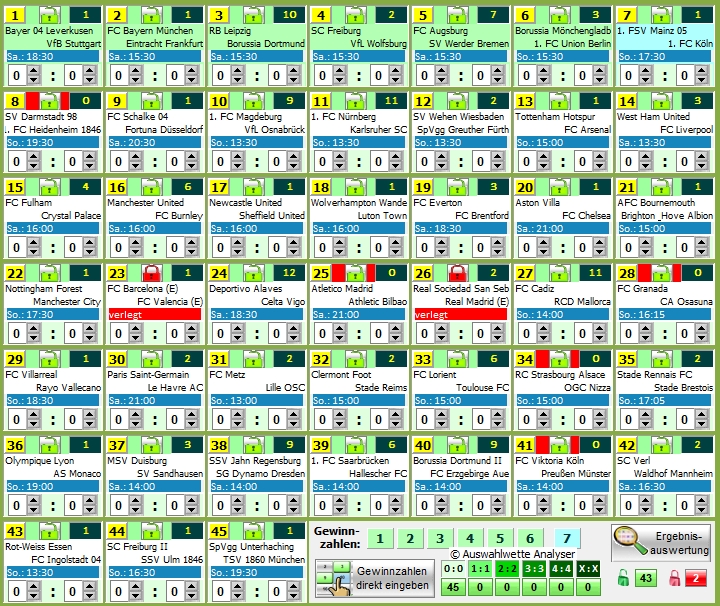This screenshot has height=606, width=720.
Task: Click the lock icon of match 38 Jahn Regensburg
Action: pos(254,445)
